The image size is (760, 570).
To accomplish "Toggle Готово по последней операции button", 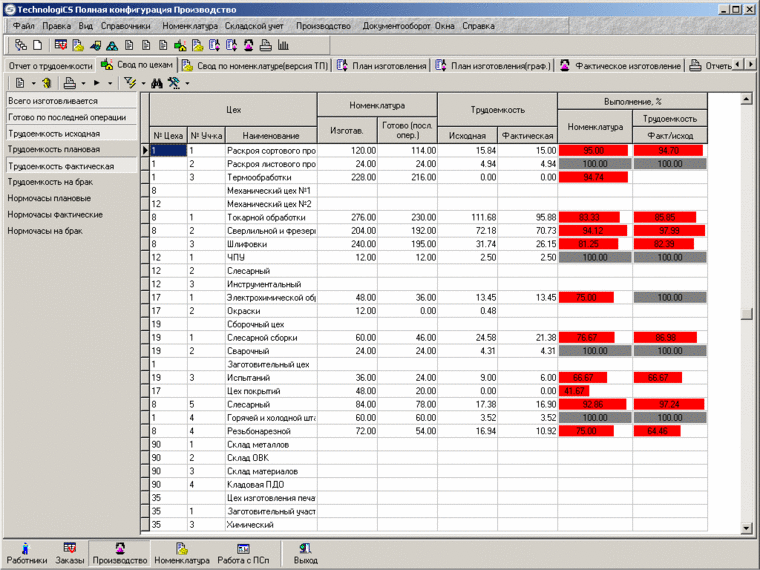I will tap(71, 117).
